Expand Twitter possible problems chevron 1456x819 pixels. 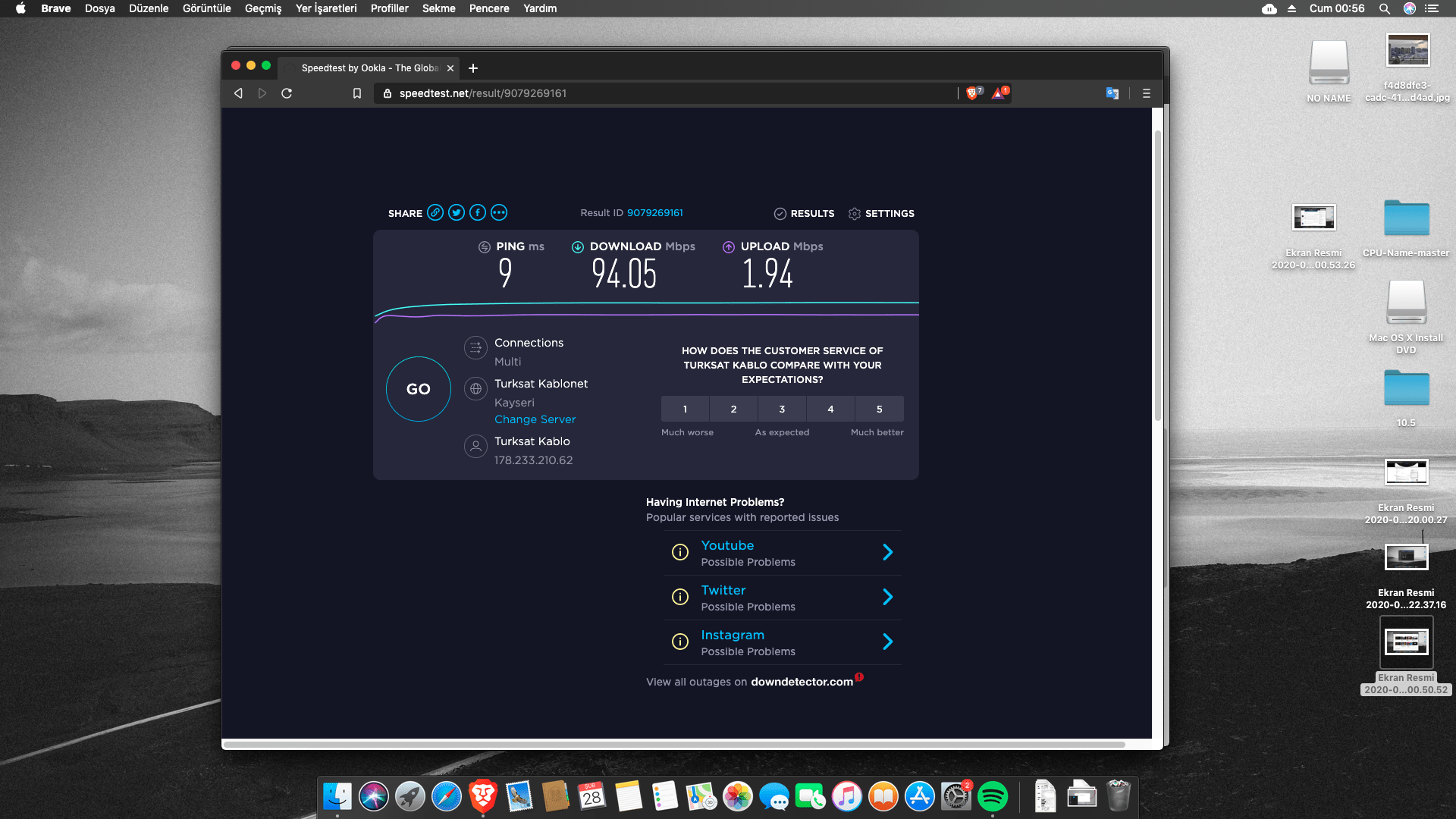887,598
